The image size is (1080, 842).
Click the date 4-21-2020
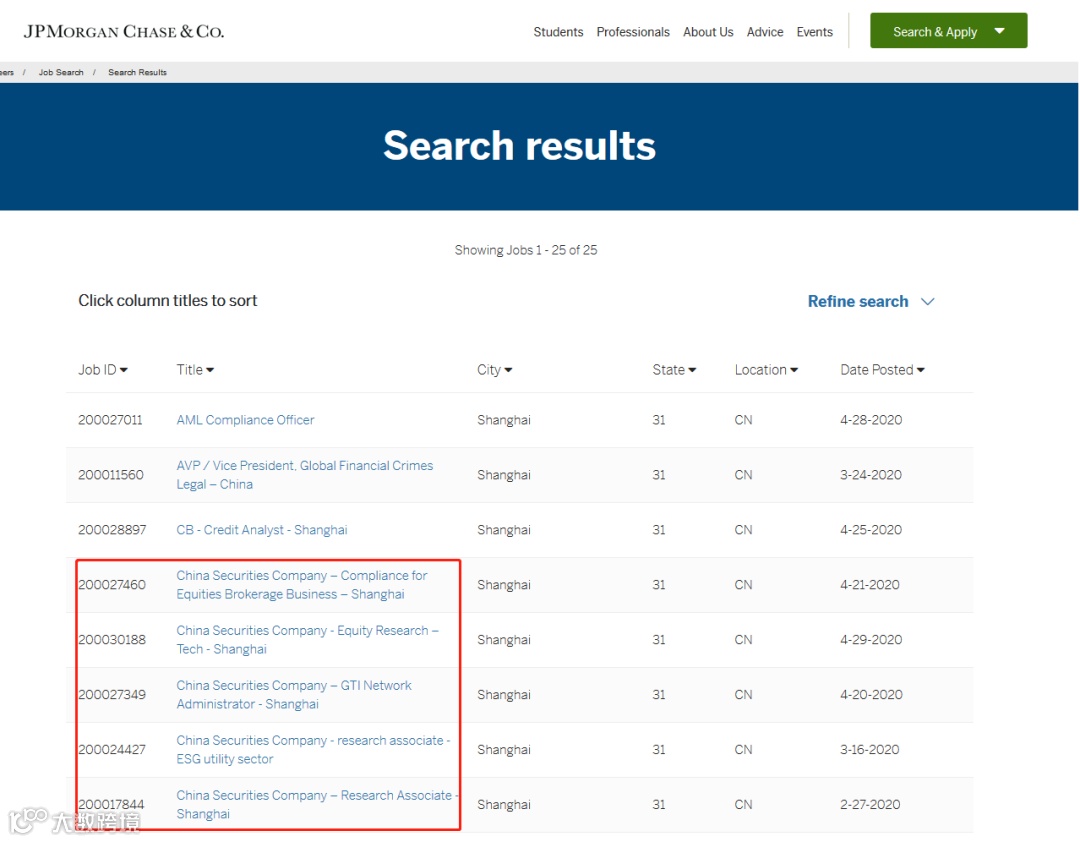(x=870, y=585)
